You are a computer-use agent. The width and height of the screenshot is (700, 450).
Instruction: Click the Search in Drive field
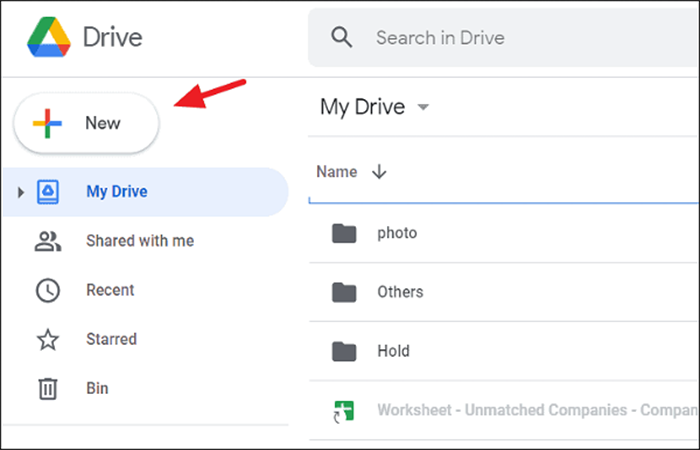point(504,38)
